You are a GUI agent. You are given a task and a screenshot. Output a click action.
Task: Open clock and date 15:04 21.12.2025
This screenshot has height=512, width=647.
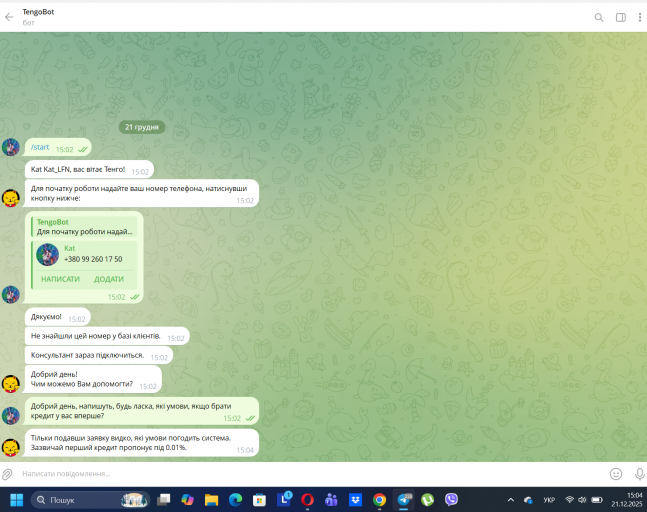(x=627, y=500)
